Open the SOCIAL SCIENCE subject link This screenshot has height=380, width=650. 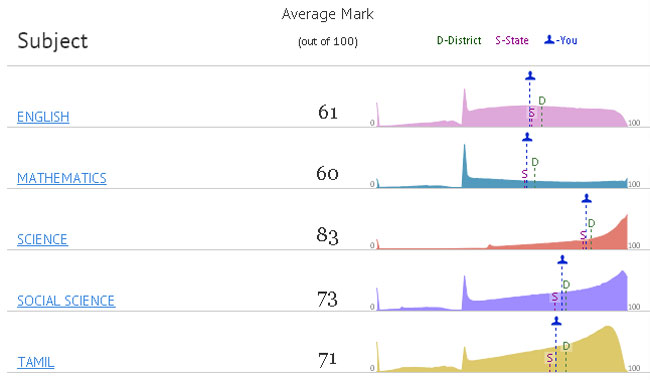pyautogui.click(x=66, y=301)
